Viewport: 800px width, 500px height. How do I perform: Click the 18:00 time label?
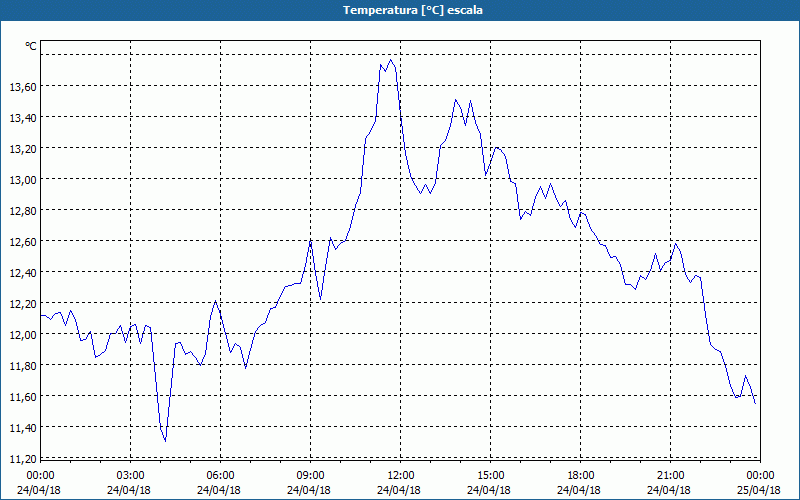tap(581, 476)
